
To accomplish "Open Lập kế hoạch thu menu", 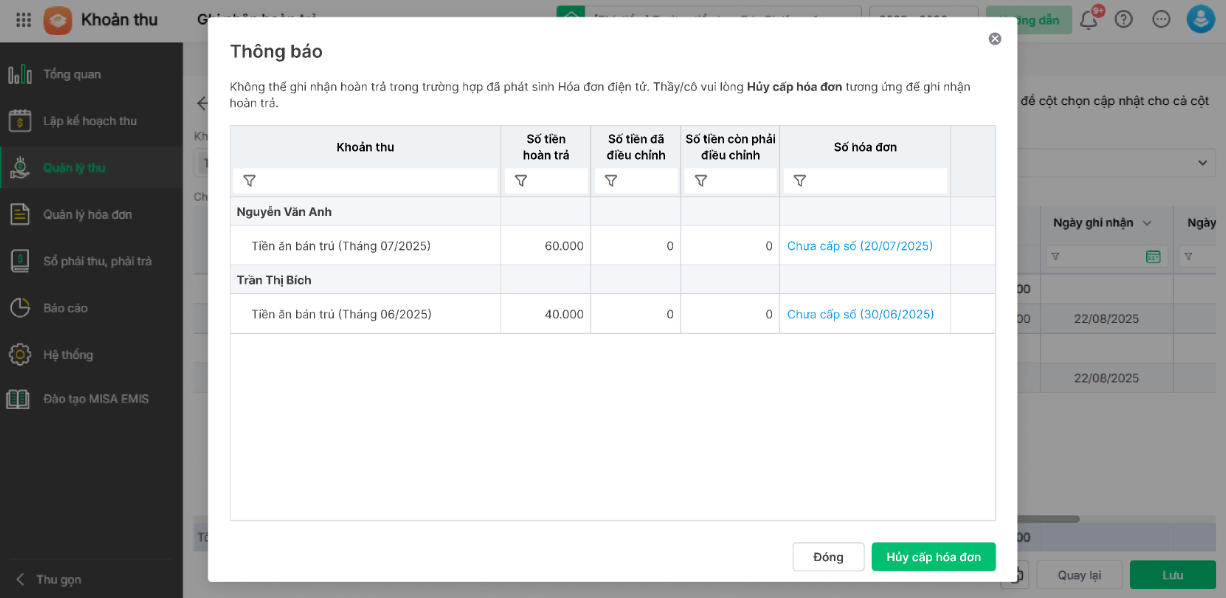I will pyautogui.click(x=89, y=121).
